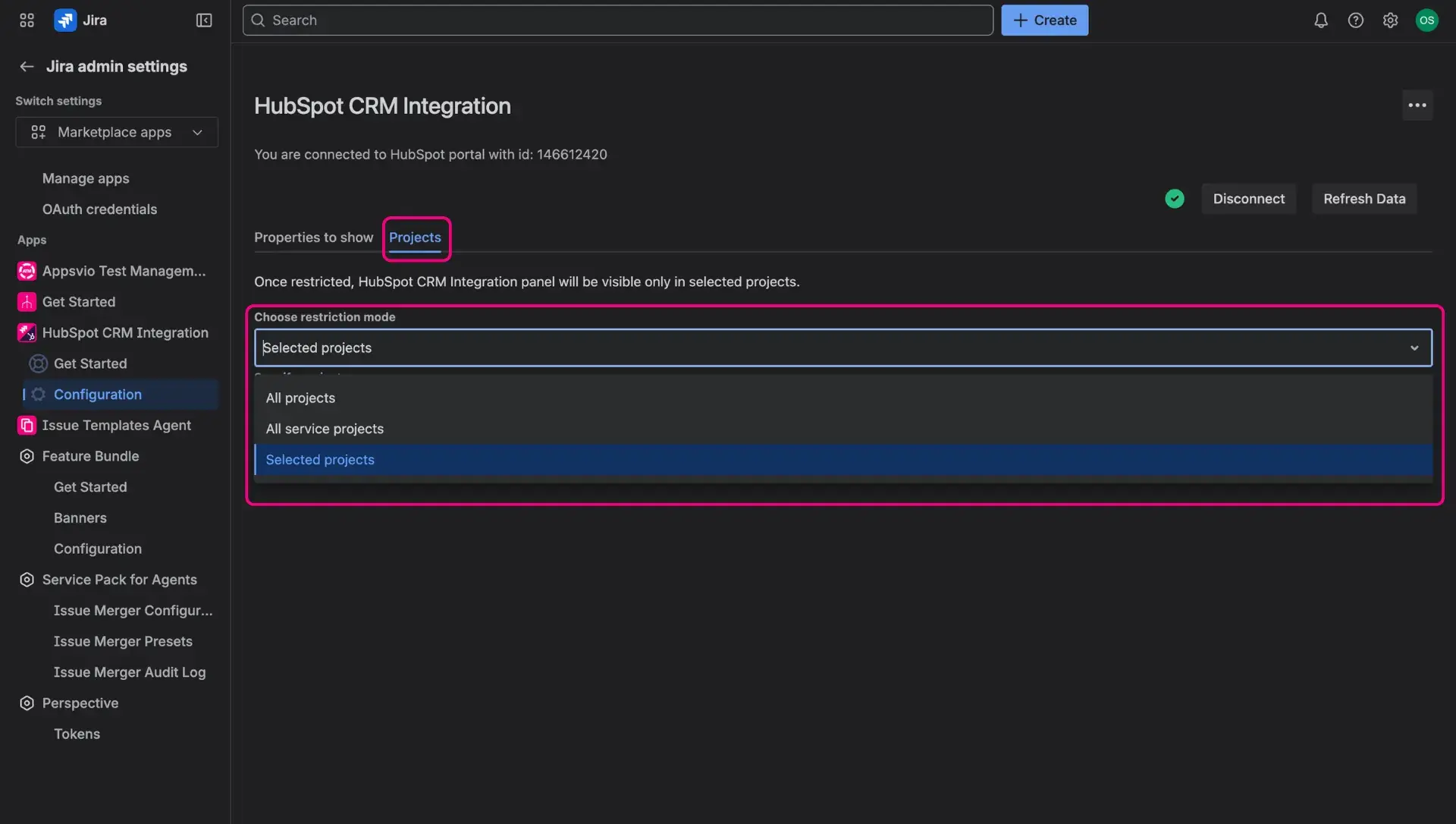
Task: Click the Refresh Data button
Action: [1363, 198]
